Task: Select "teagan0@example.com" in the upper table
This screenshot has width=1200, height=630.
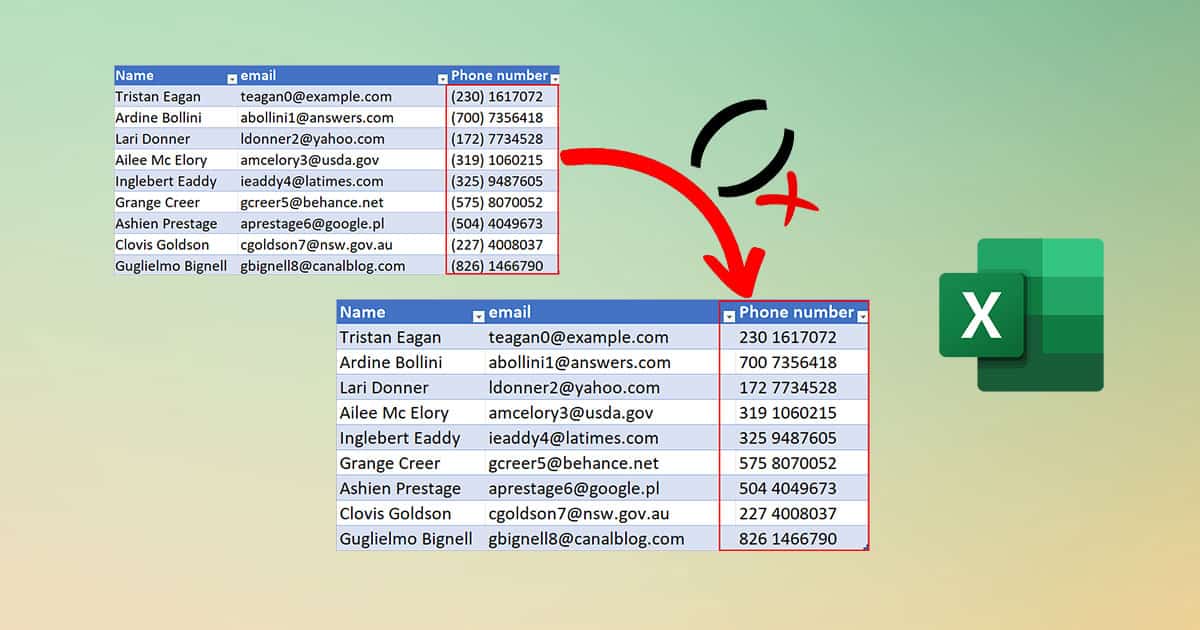Action: (x=316, y=97)
